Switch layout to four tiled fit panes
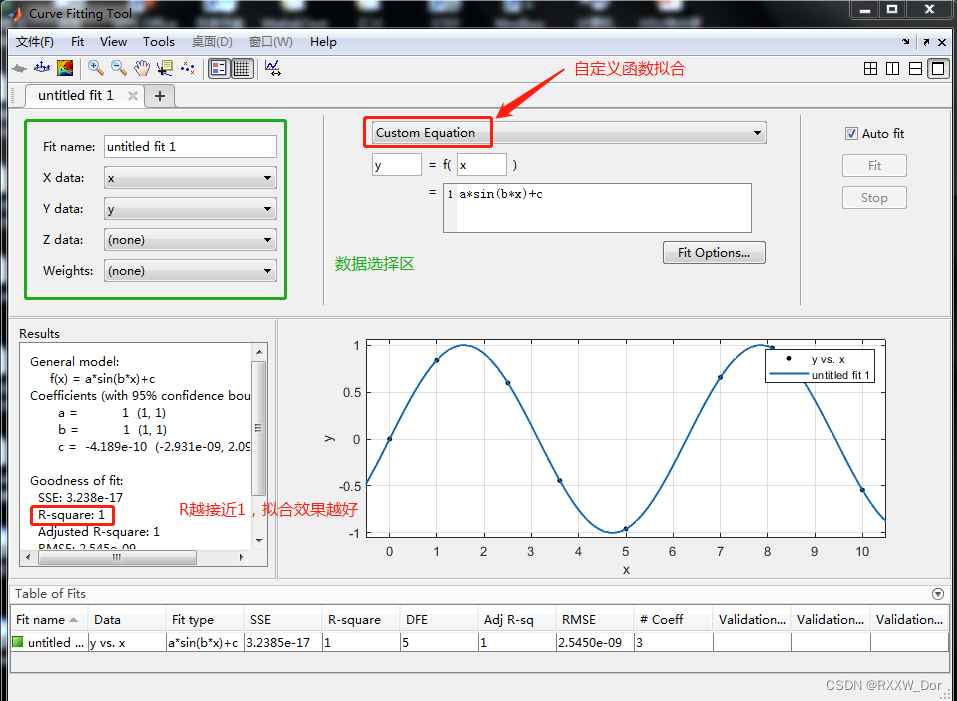 tap(870, 68)
